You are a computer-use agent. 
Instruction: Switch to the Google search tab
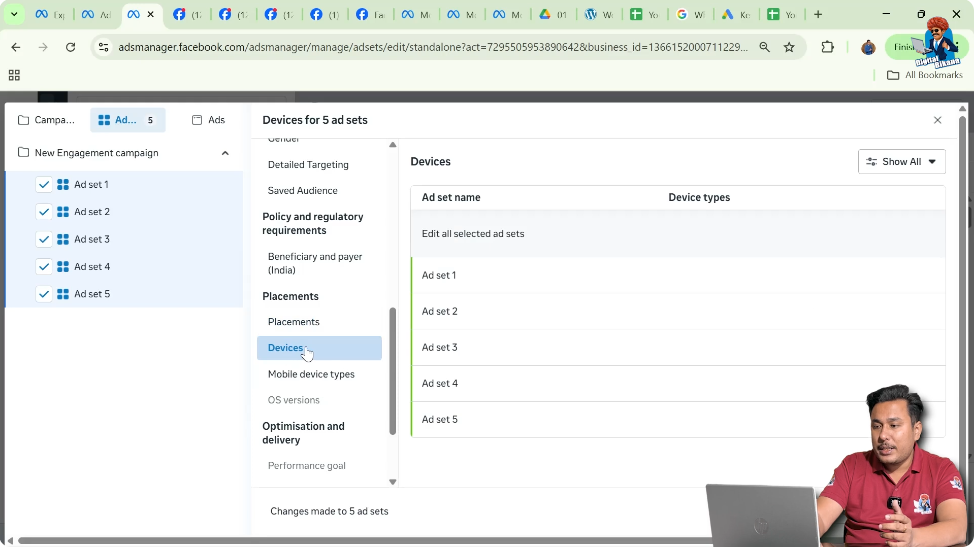point(690,14)
